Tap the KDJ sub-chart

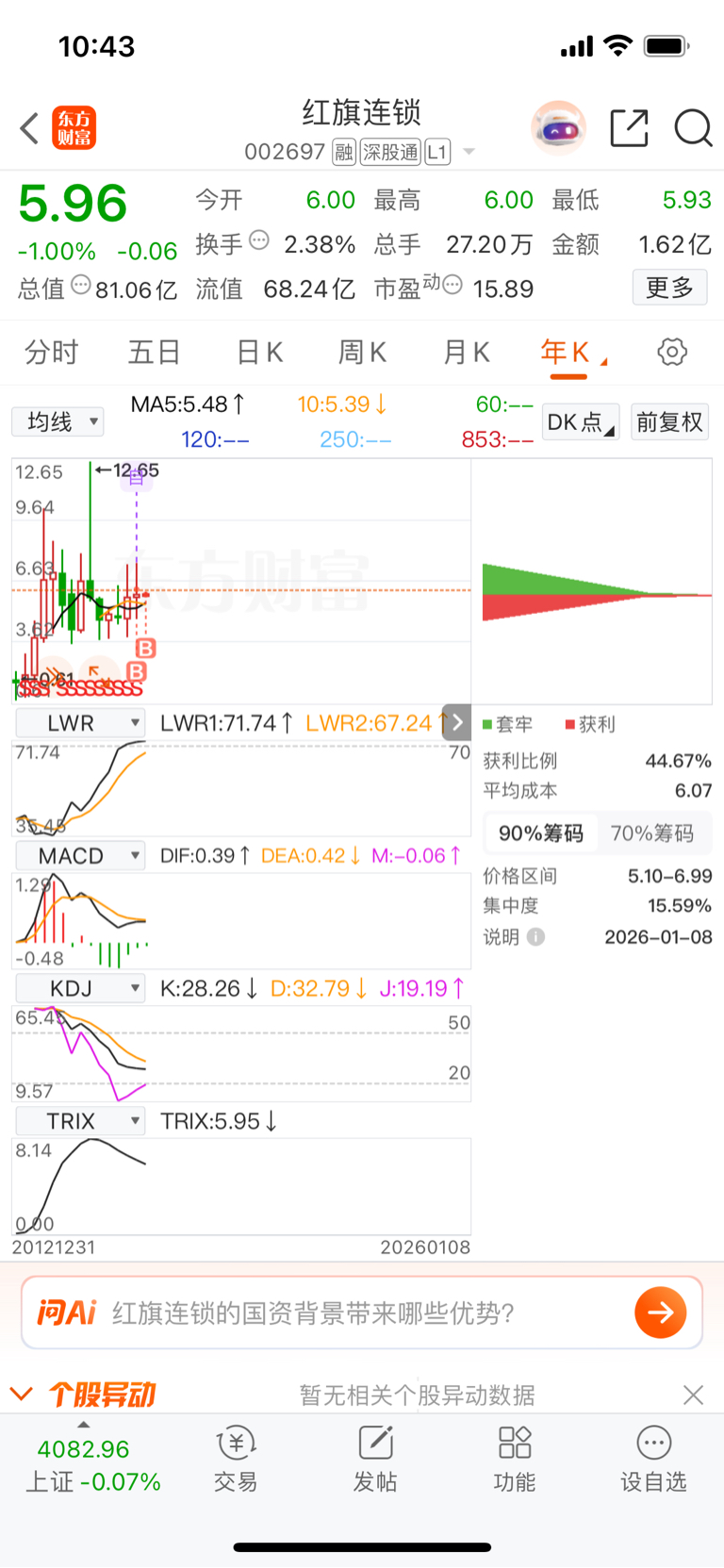241,1053
